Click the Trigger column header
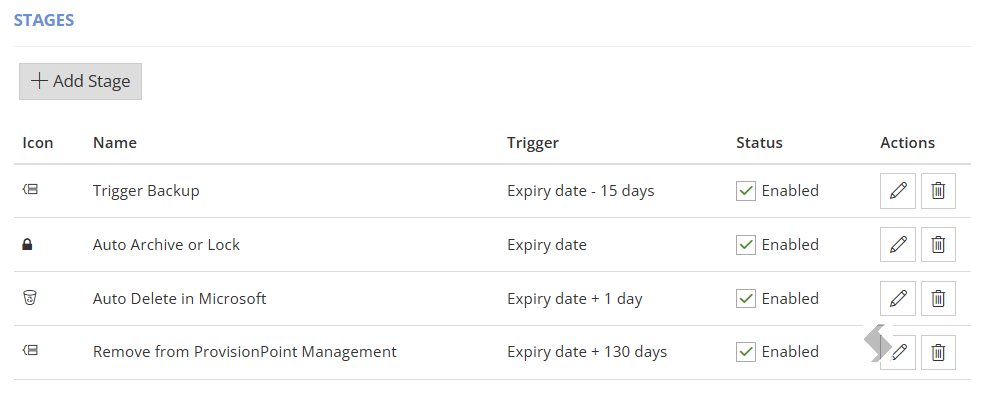 pos(532,143)
